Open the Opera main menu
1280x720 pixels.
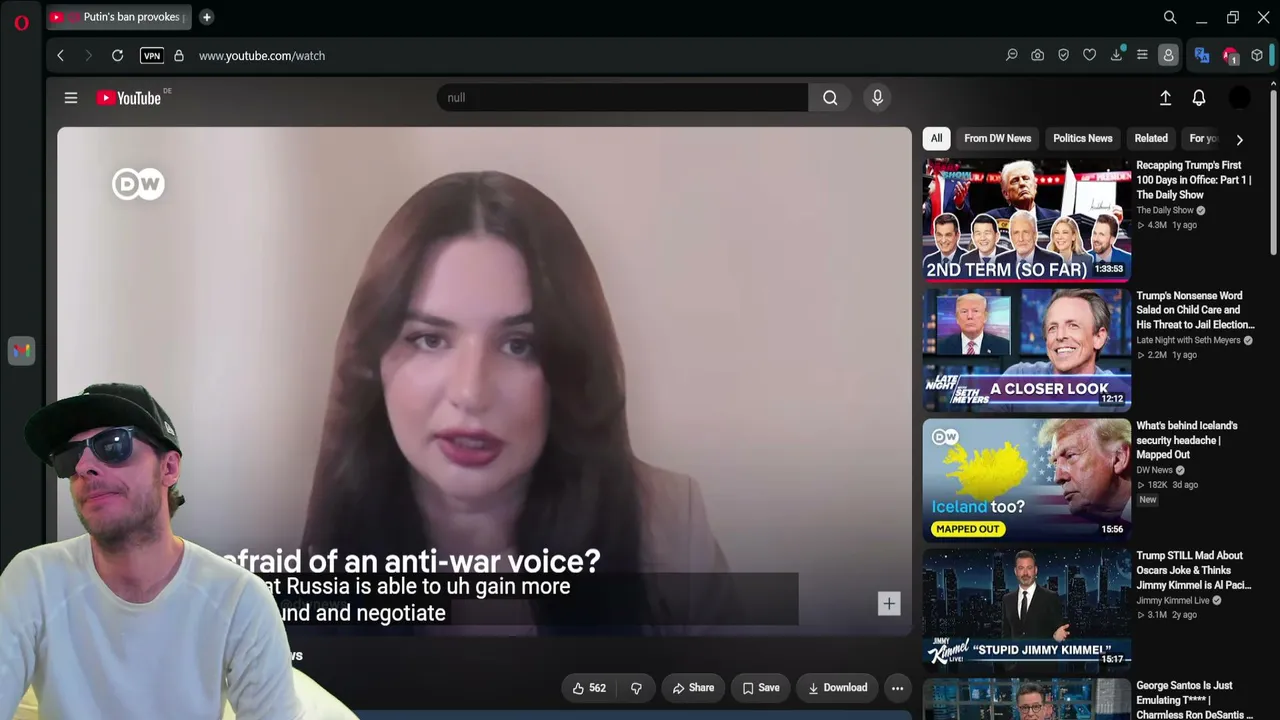(21, 22)
